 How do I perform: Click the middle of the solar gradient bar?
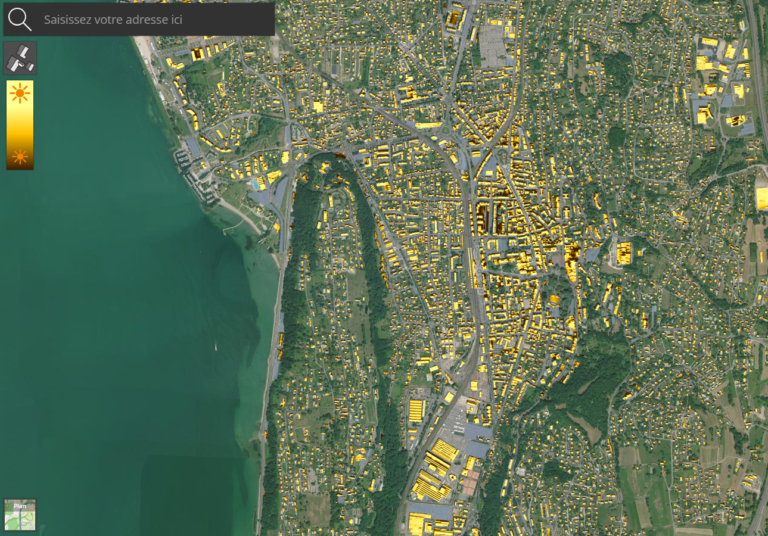tap(20, 125)
